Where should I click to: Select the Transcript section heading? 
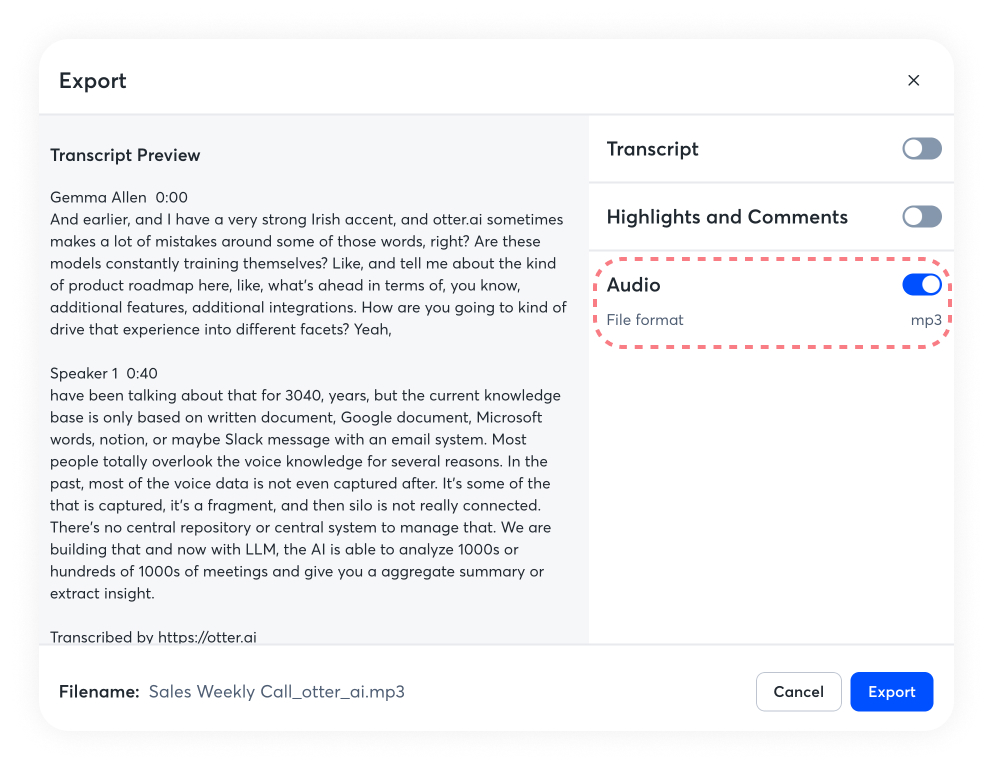coord(652,149)
